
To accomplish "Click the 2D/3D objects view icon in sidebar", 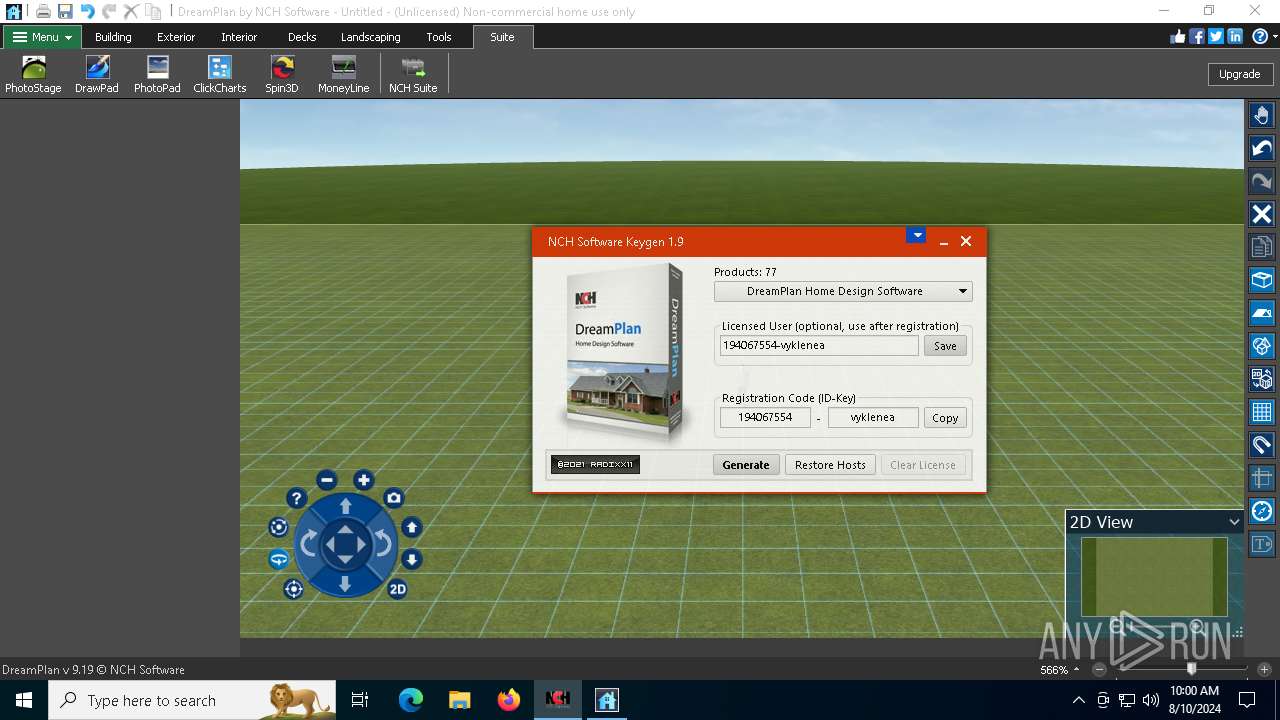I will (1262, 379).
